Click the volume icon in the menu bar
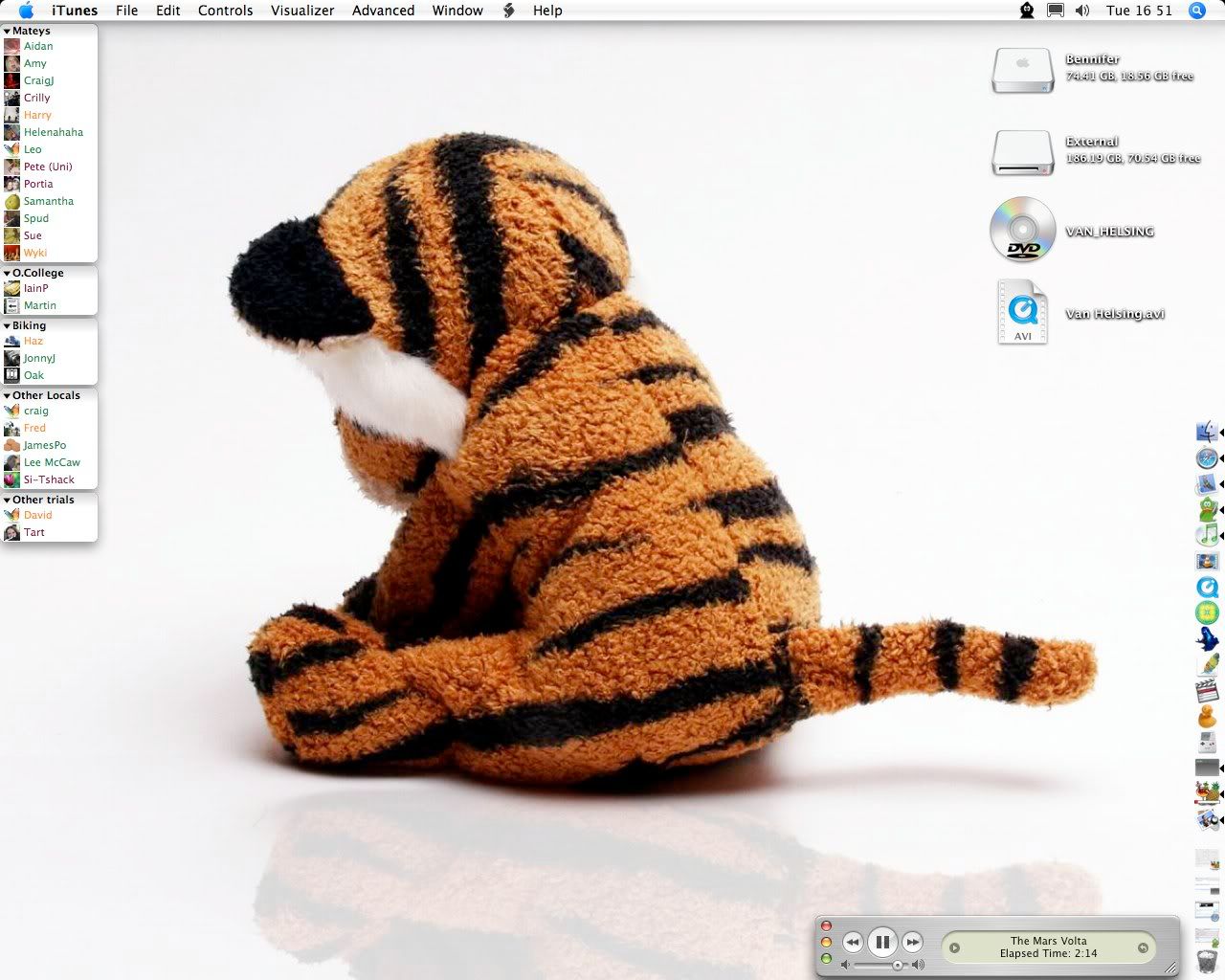Image resolution: width=1225 pixels, height=980 pixels. (1082, 11)
